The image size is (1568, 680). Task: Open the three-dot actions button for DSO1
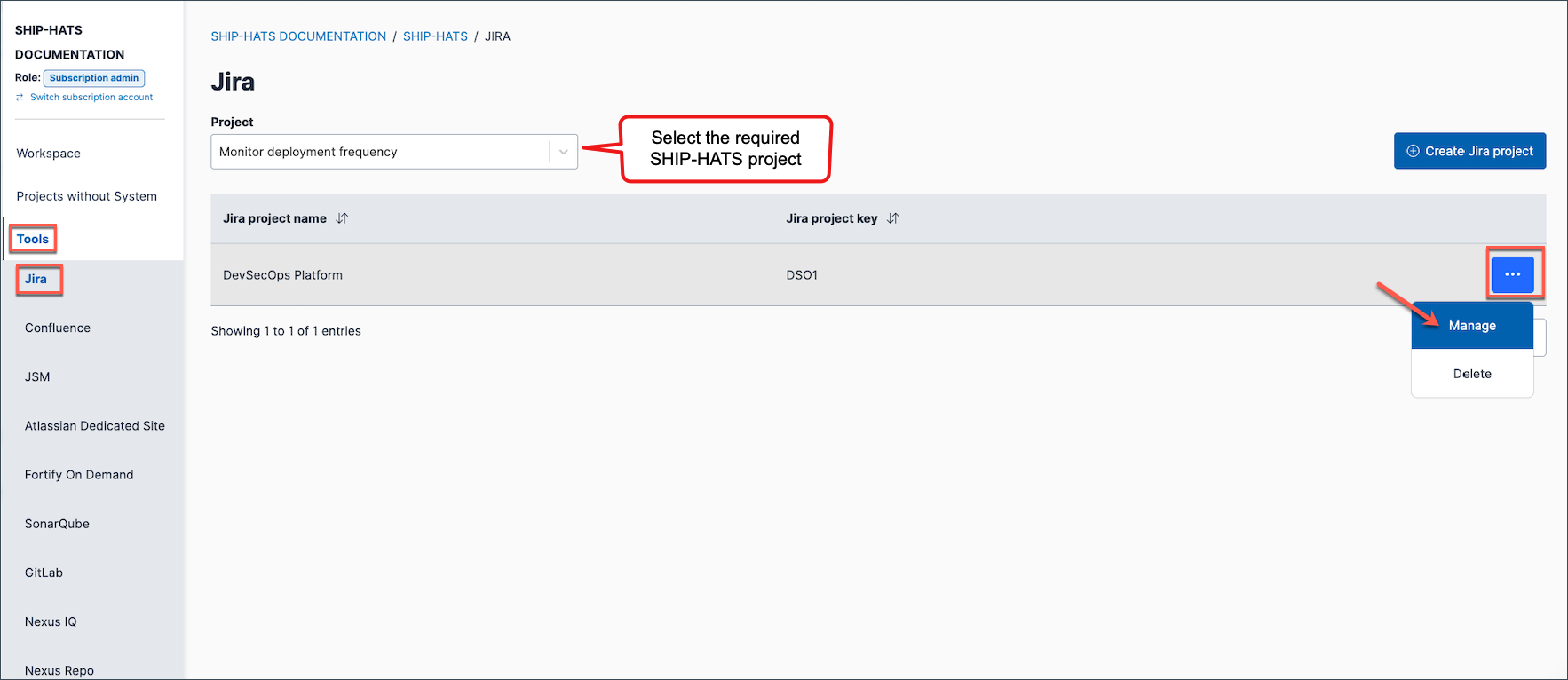1513,274
